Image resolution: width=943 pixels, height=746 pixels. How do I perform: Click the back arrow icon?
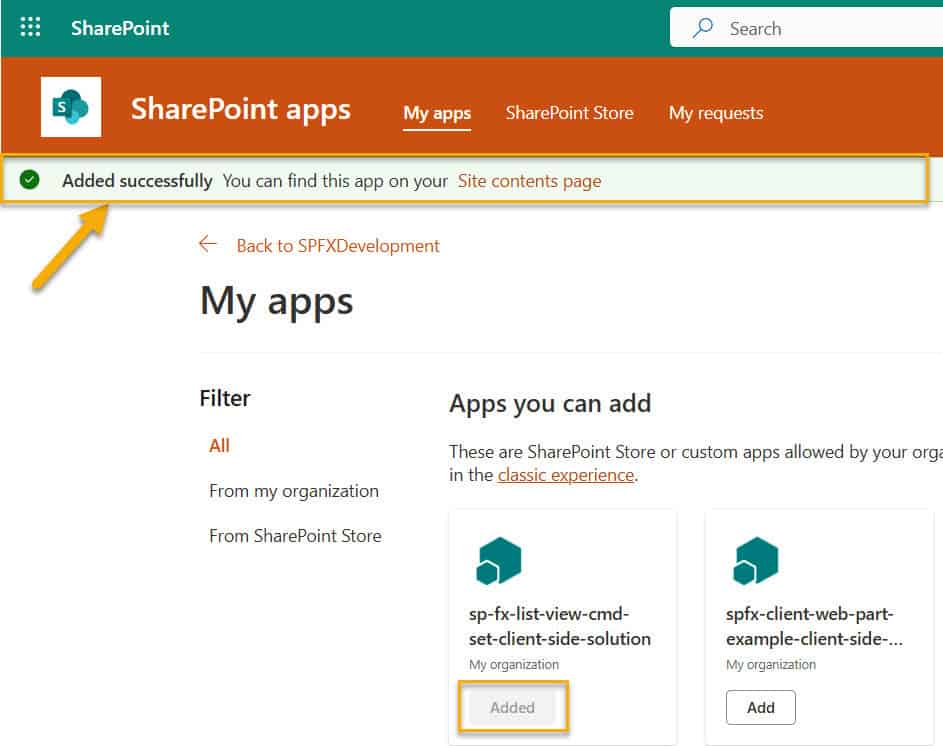(207, 244)
